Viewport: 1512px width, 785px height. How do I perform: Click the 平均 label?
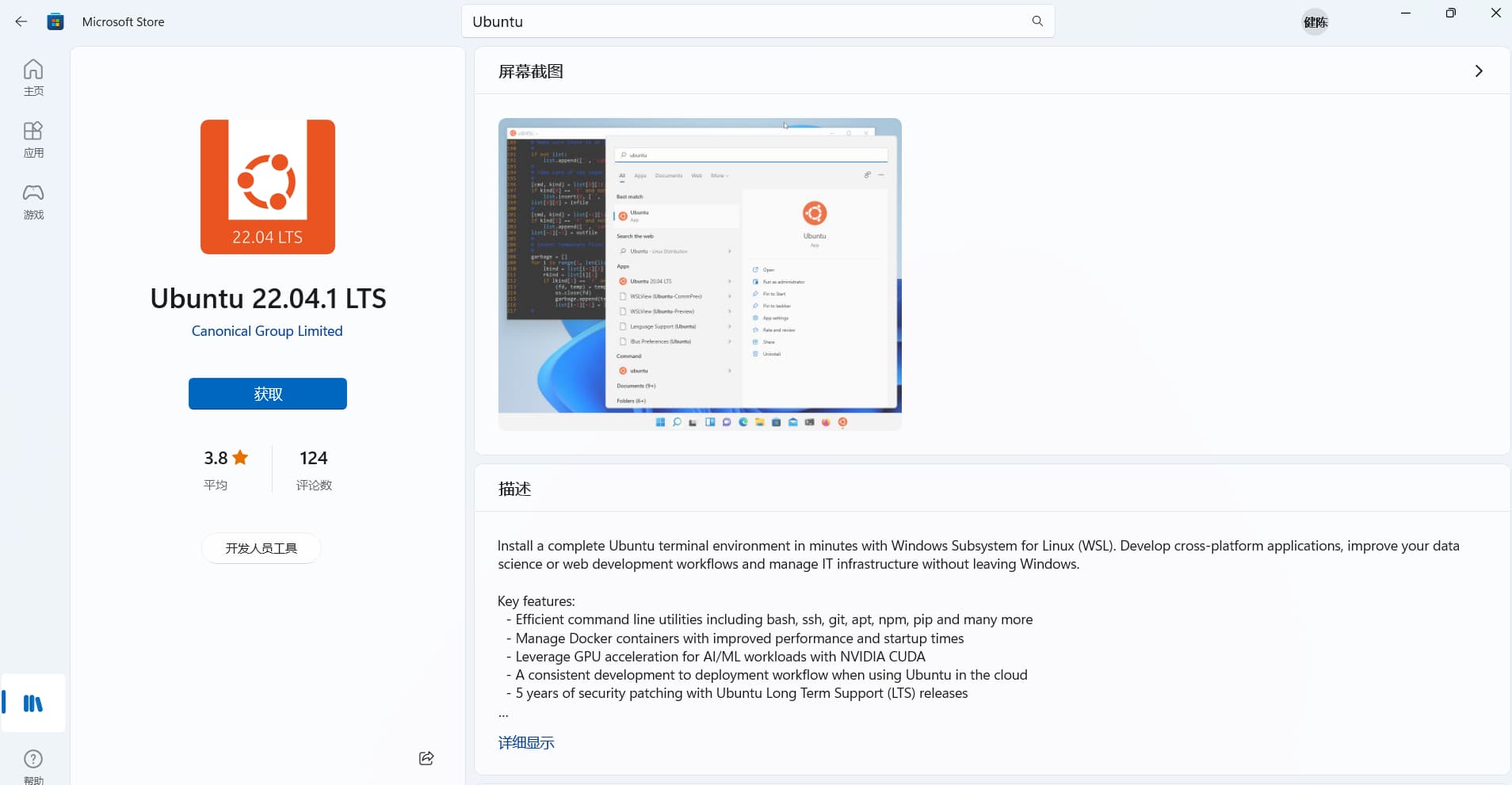point(216,485)
